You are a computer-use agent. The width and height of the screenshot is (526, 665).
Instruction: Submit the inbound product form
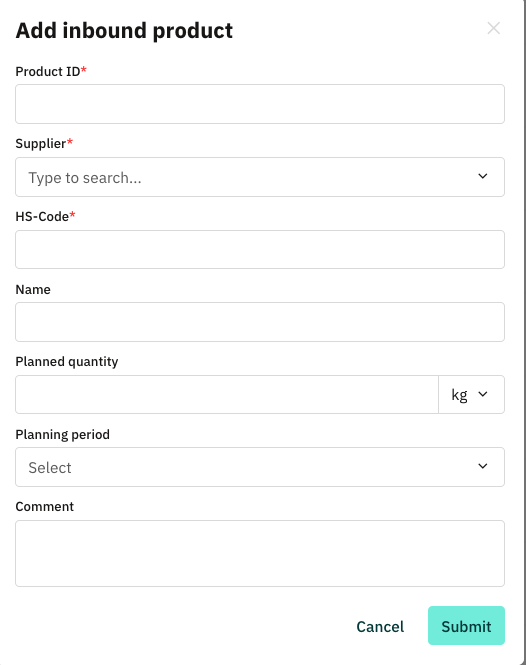coord(466,626)
